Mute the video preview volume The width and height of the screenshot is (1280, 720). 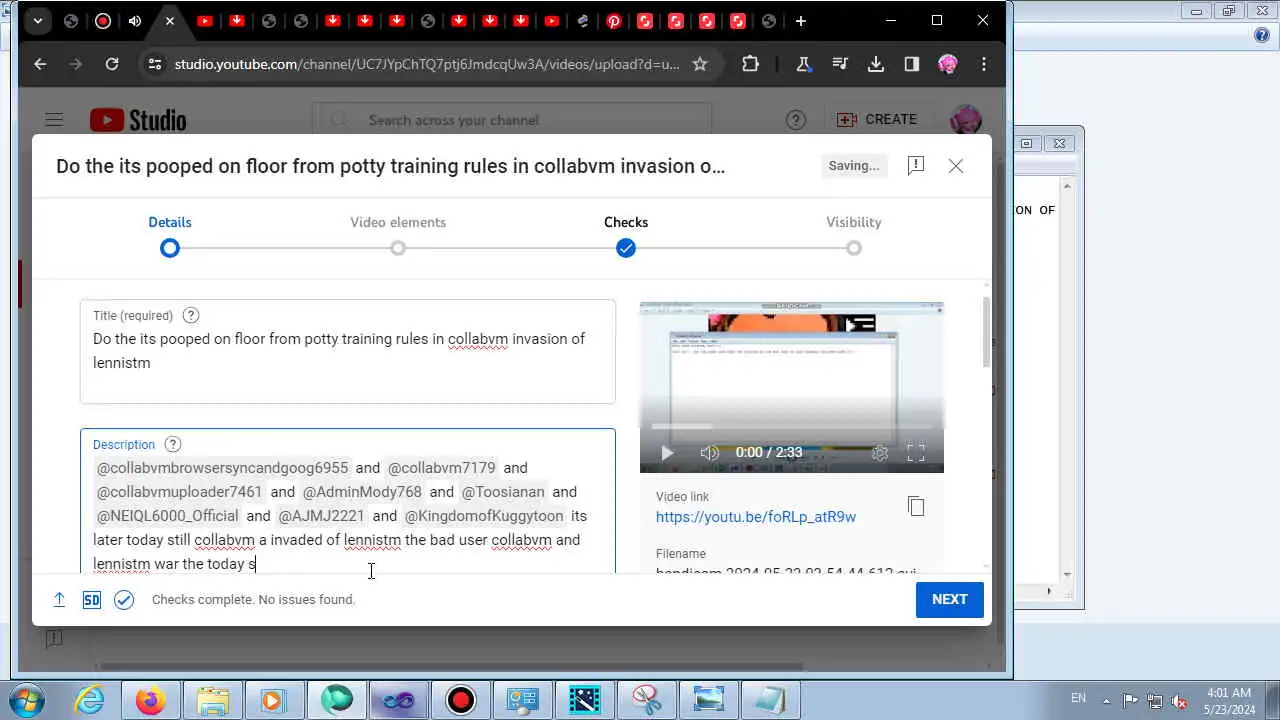point(710,453)
